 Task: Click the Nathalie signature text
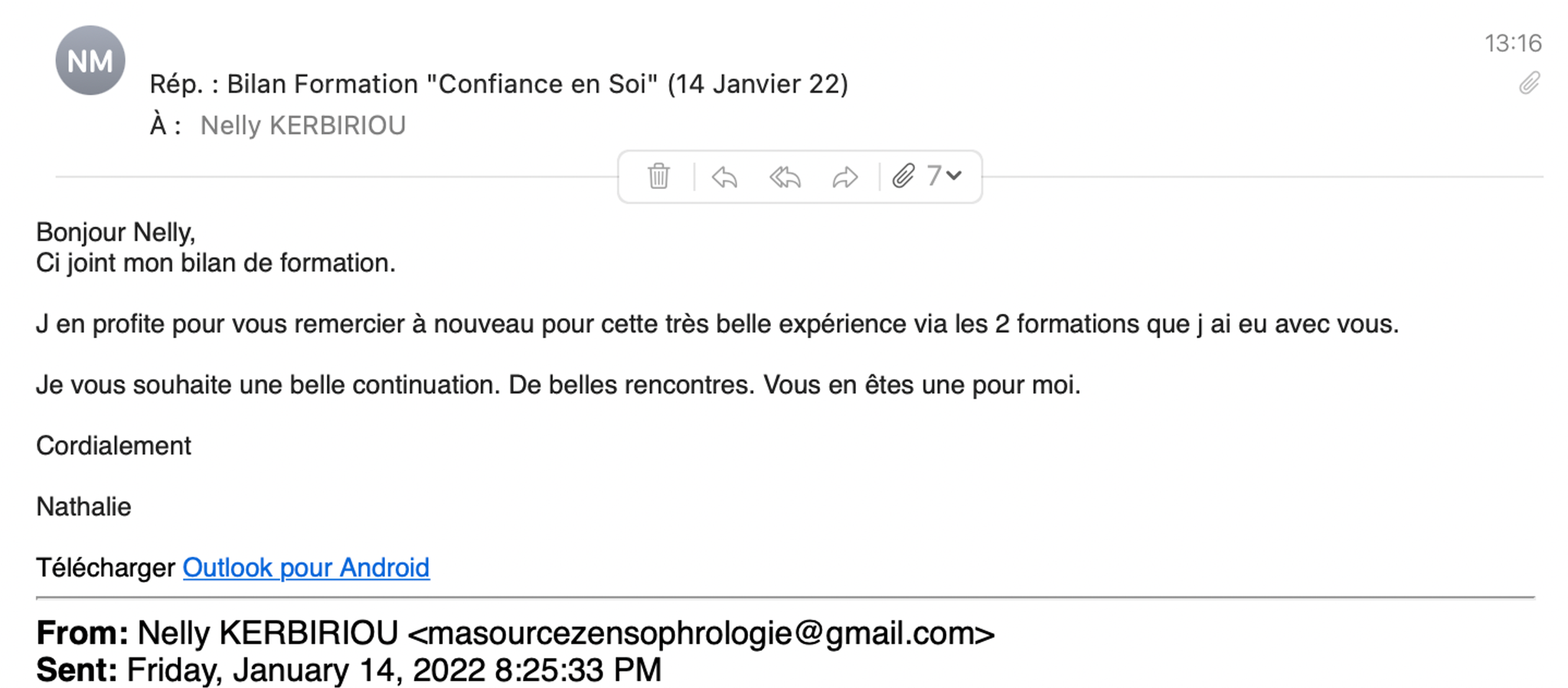[x=83, y=507]
